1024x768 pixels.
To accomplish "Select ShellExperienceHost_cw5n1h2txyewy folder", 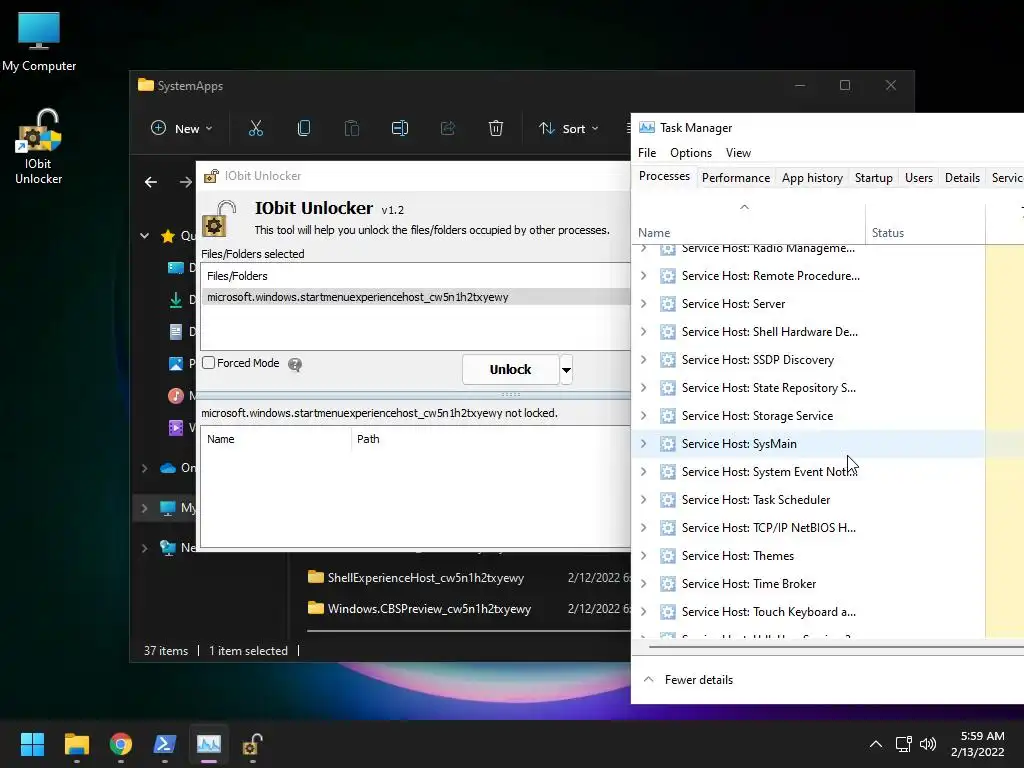I will click(x=426, y=578).
